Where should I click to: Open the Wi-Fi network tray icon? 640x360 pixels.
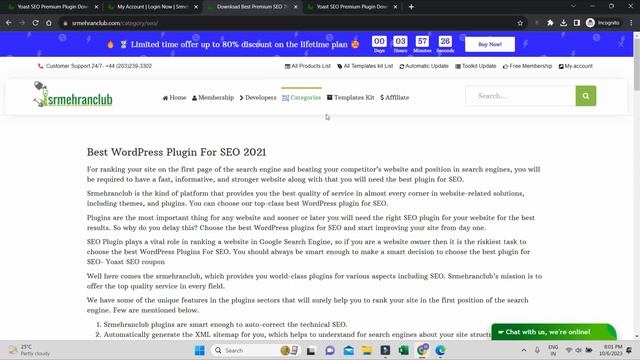click(569, 350)
